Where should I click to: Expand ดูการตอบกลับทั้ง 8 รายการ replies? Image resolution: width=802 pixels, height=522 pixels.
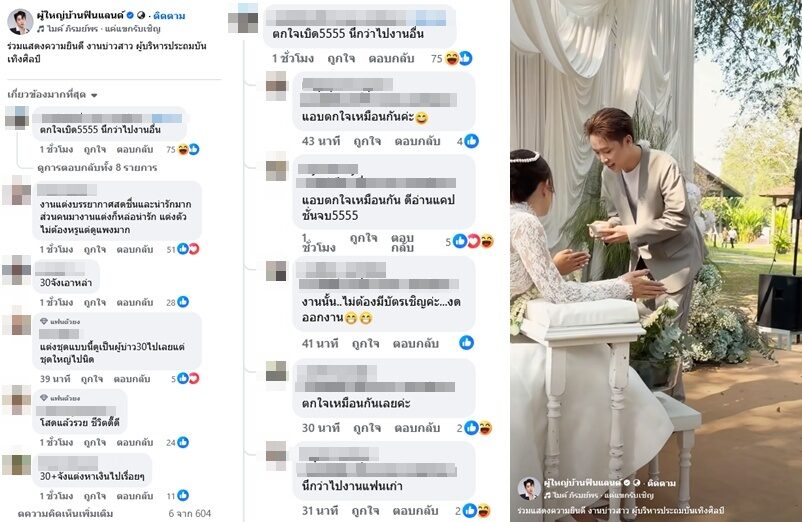(97, 168)
